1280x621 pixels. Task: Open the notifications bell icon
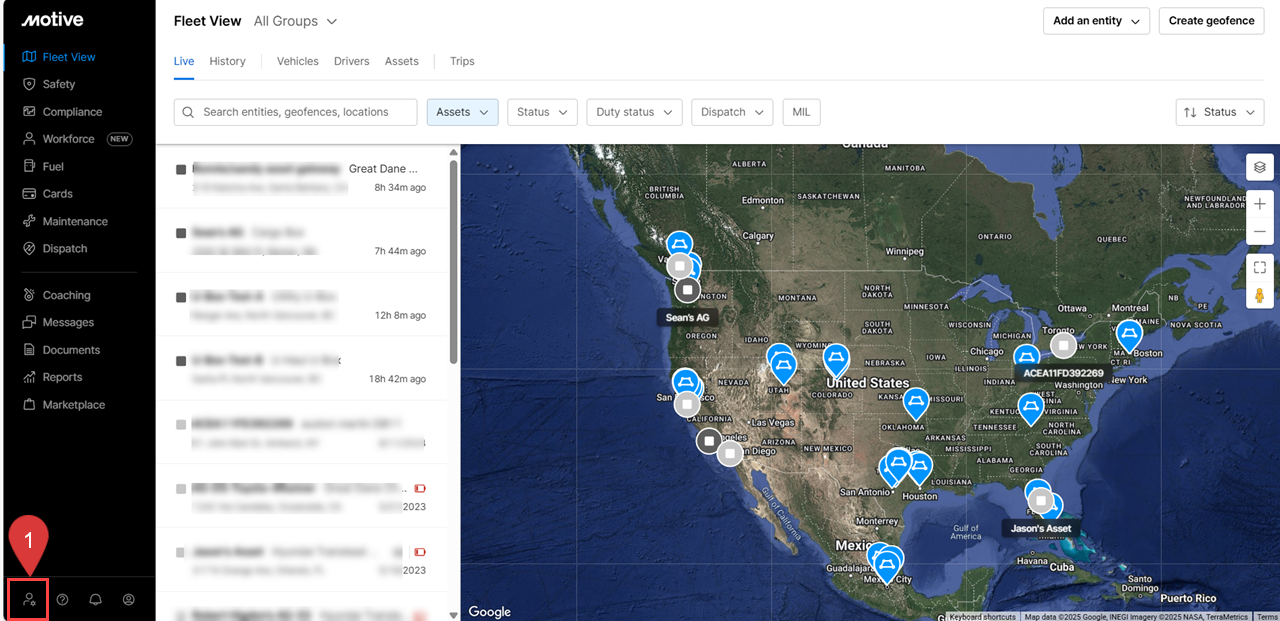[95, 599]
